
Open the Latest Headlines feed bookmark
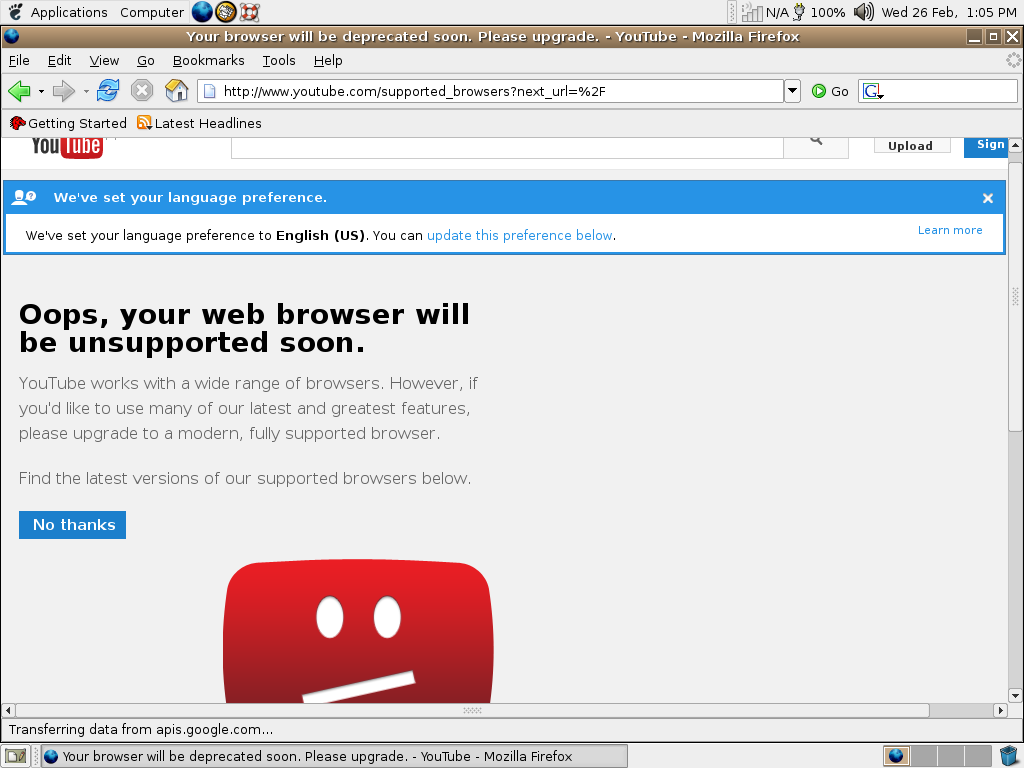pos(199,123)
